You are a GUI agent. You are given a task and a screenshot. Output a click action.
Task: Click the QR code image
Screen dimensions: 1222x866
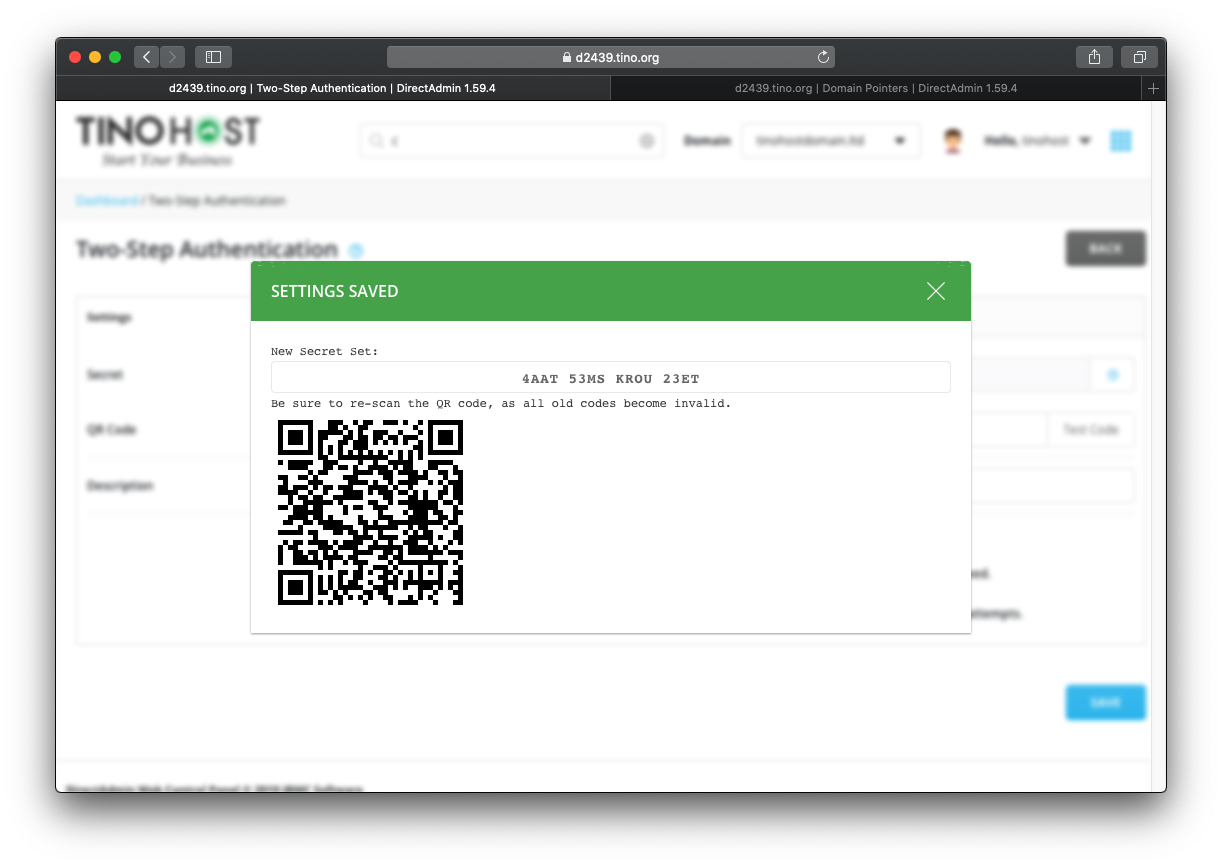(370, 512)
